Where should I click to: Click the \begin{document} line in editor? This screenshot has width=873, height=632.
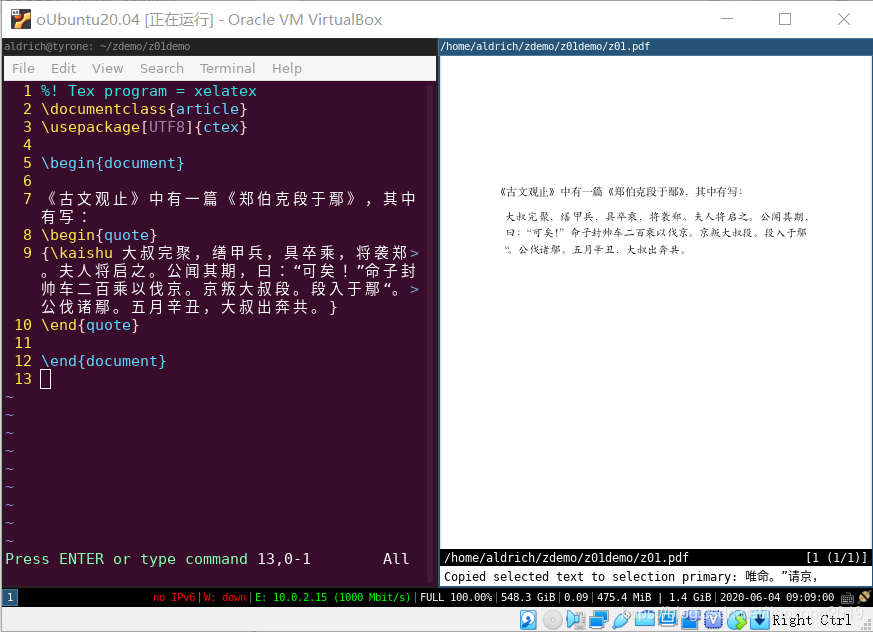coord(112,163)
